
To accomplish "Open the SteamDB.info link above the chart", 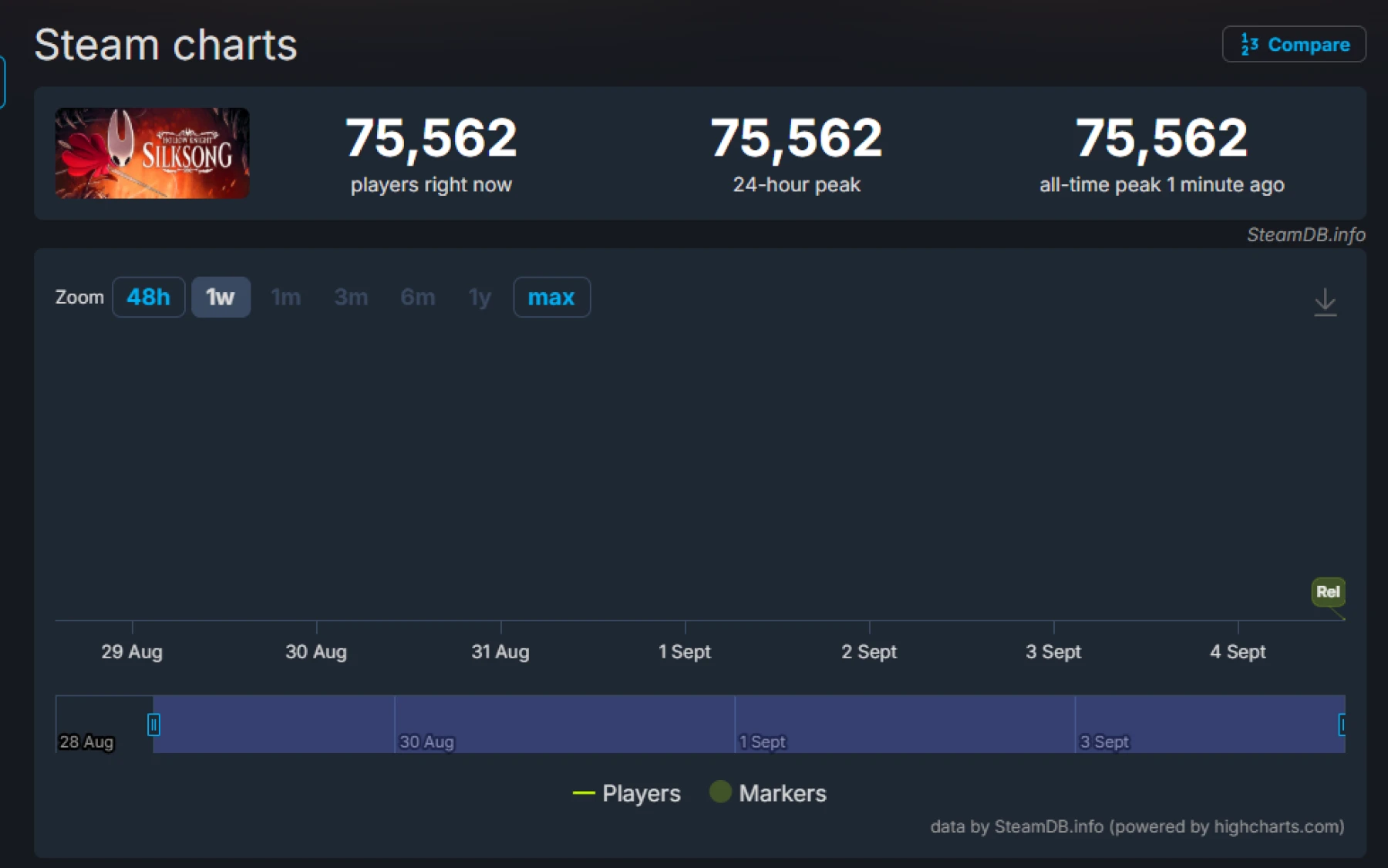I will (1305, 234).
